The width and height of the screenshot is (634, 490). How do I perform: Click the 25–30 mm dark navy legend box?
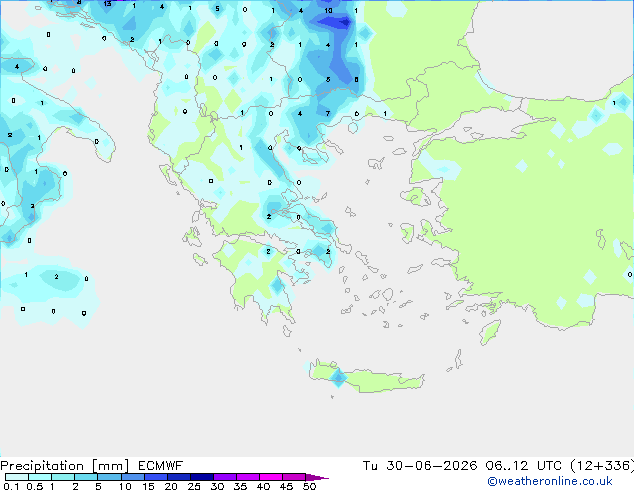(x=202, y=477)
